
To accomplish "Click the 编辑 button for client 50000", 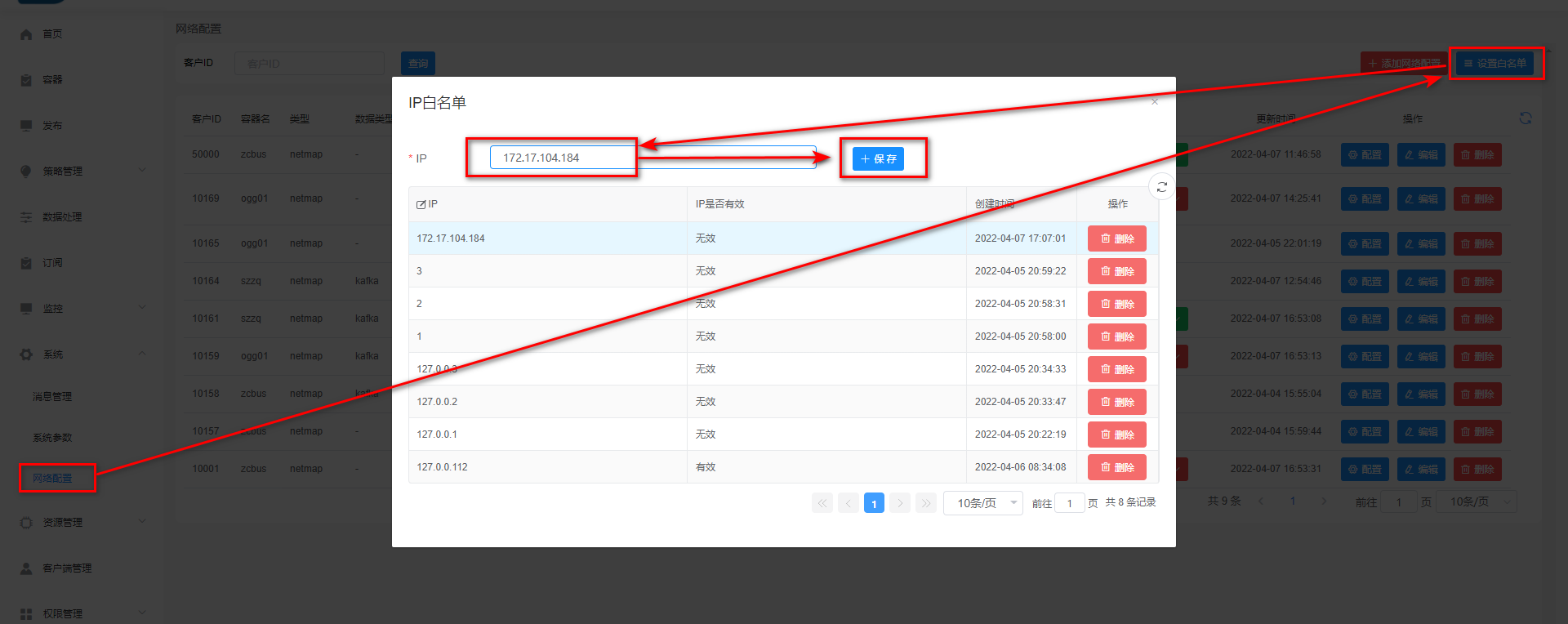I will click(x=1420, y=155).
